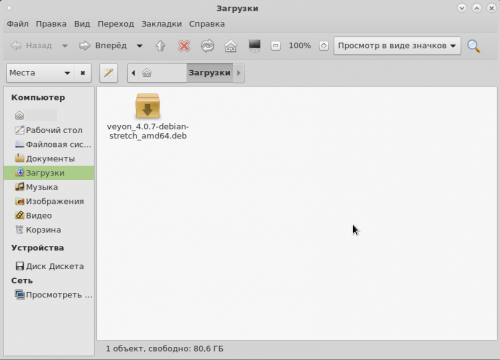Image resolution: width=500 pixels, height=360 pixels.
Task: Open the Вперёд history dropdown arrow
Action: pyautogui.click(x=140, y=46)
